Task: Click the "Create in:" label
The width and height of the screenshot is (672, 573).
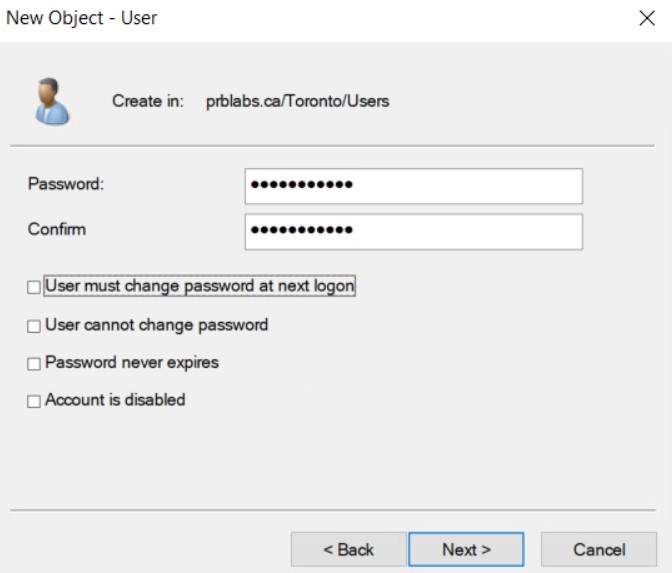Action: click(148, 101)
